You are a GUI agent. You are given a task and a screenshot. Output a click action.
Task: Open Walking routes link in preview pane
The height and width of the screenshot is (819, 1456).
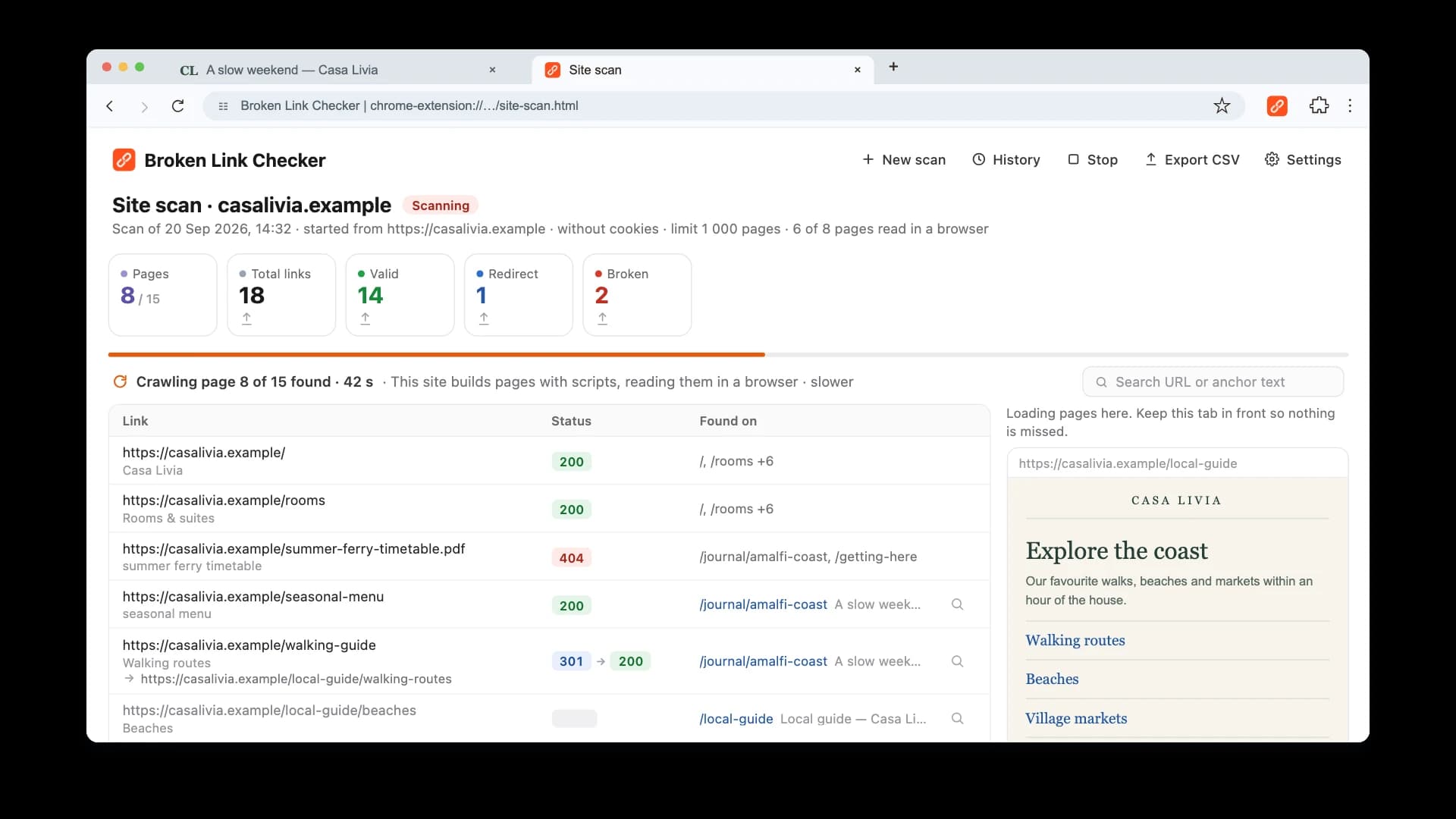click(1075, 640)
